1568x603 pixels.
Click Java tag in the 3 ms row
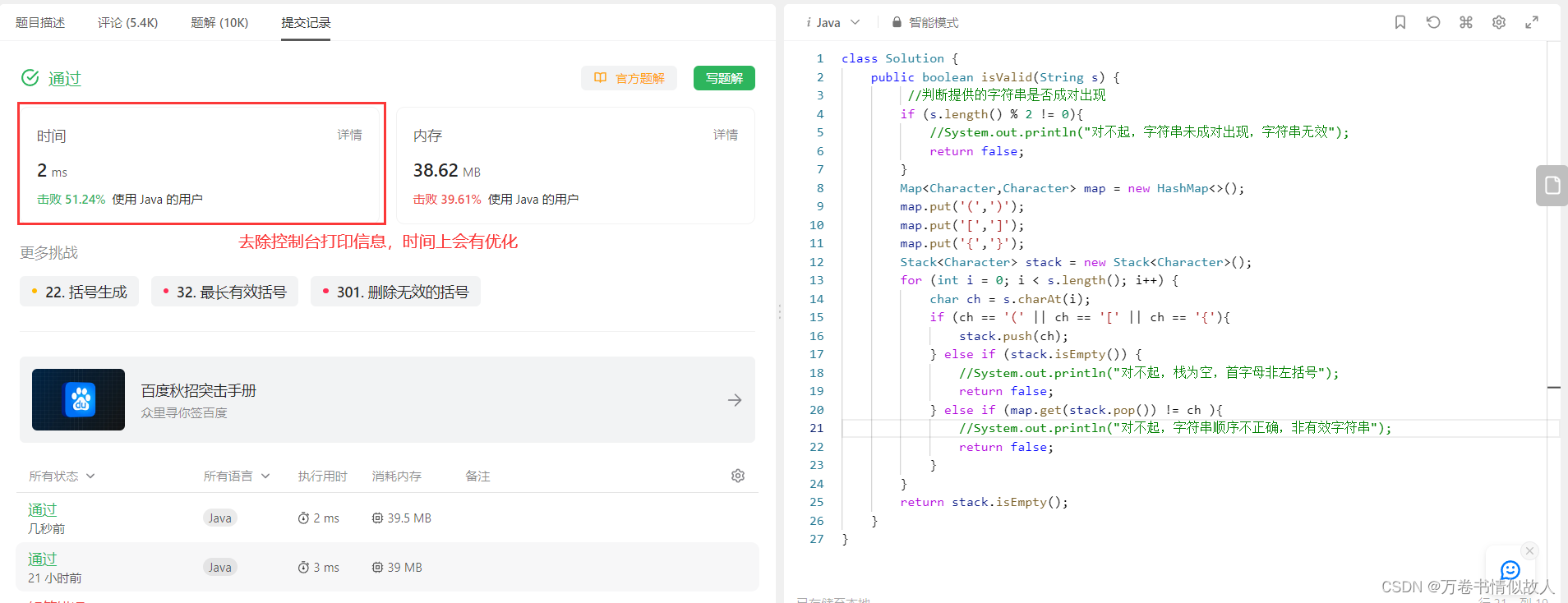point(219,568)
